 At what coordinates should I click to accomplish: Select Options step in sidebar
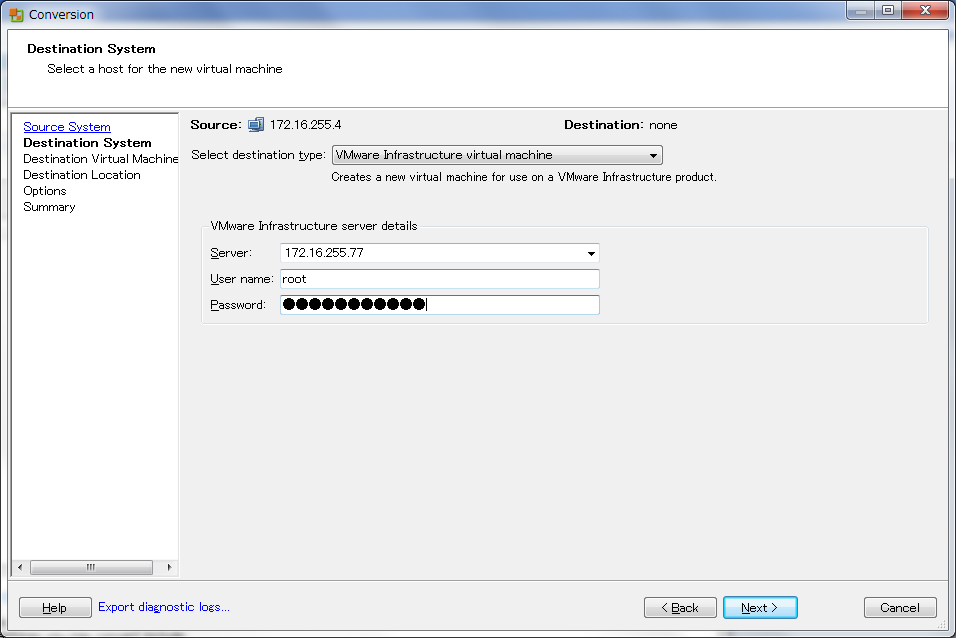[45, 191]
